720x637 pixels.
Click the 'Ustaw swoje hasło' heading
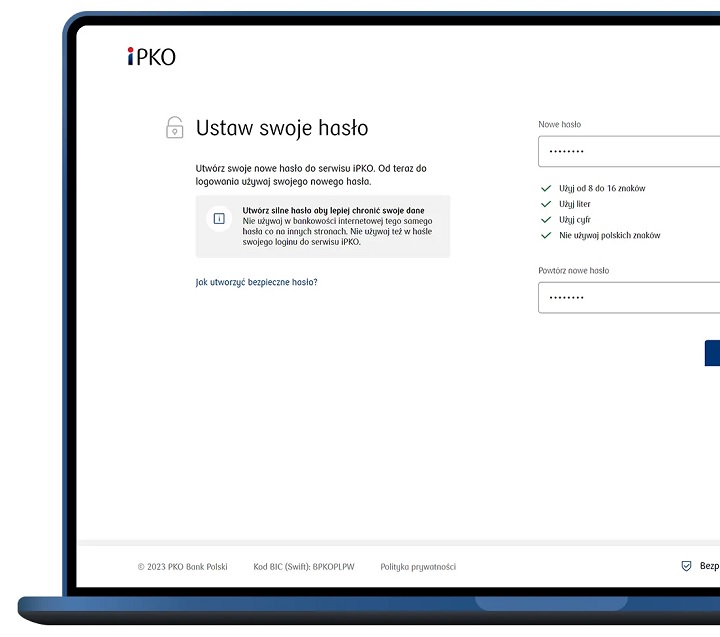282,128
